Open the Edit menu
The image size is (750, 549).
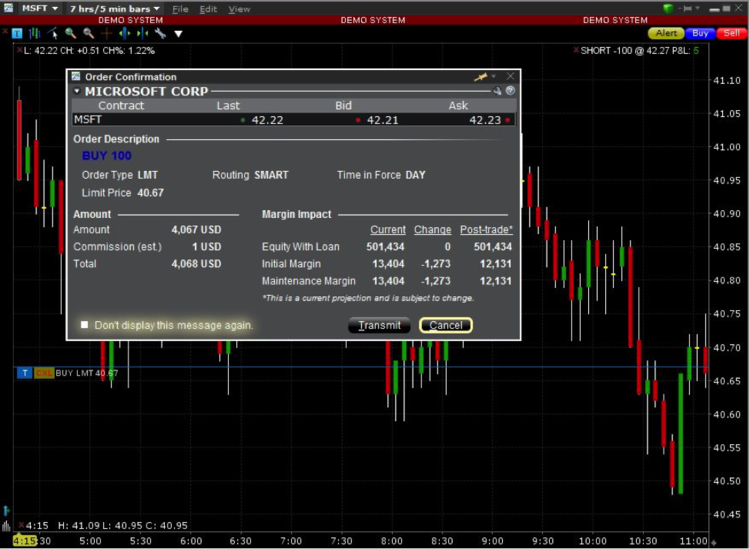[x=208, y=9]
